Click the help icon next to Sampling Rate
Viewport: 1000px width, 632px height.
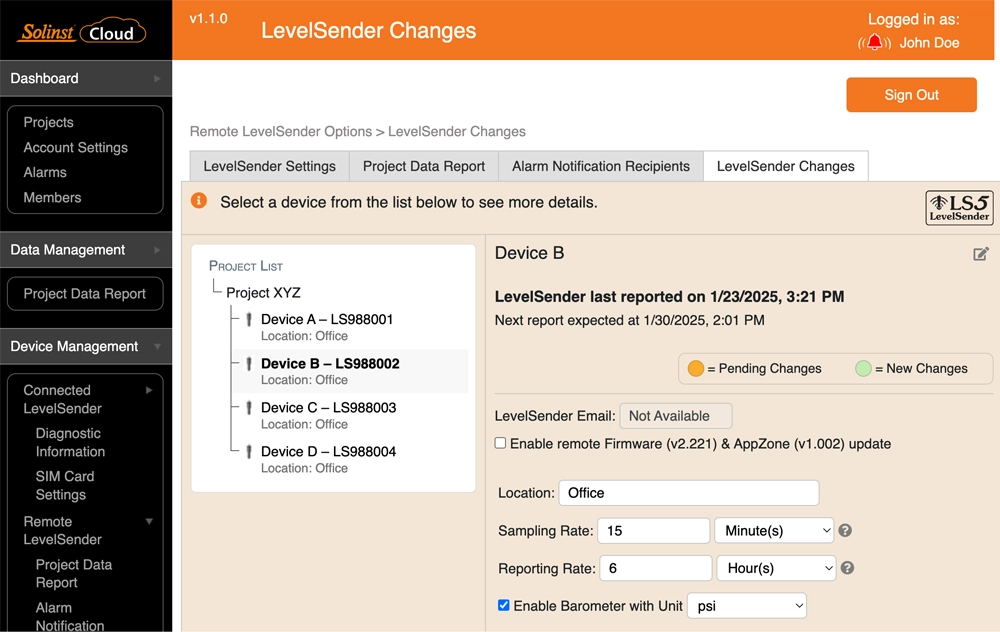click(x=845, y=530)
